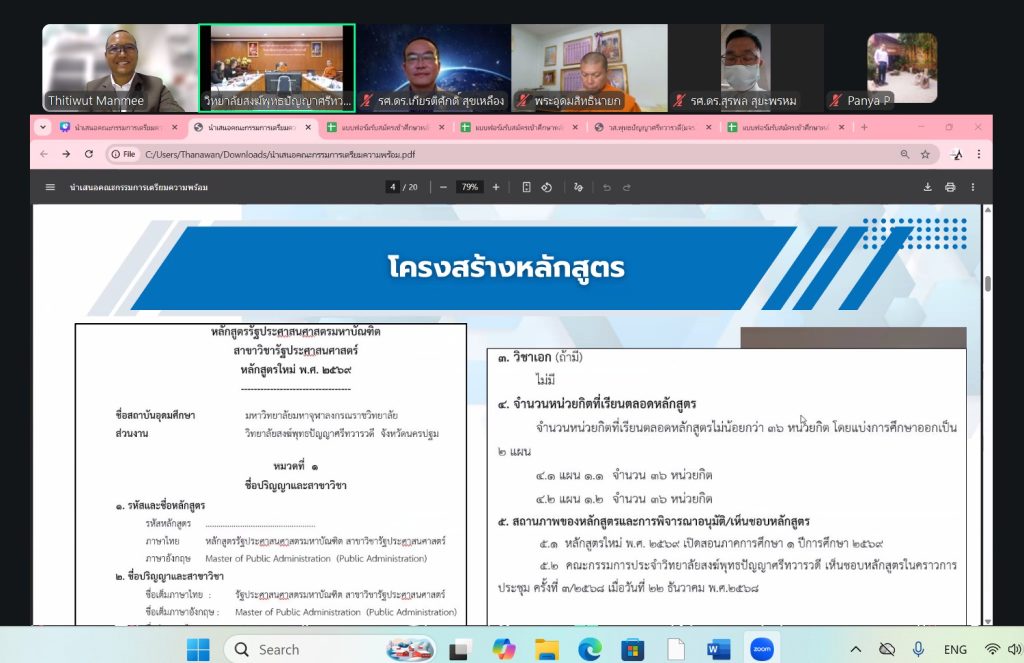1024x663 pixels.
Task: Zoom out the PDF with minus button
Action: click(x=443, y=187)
